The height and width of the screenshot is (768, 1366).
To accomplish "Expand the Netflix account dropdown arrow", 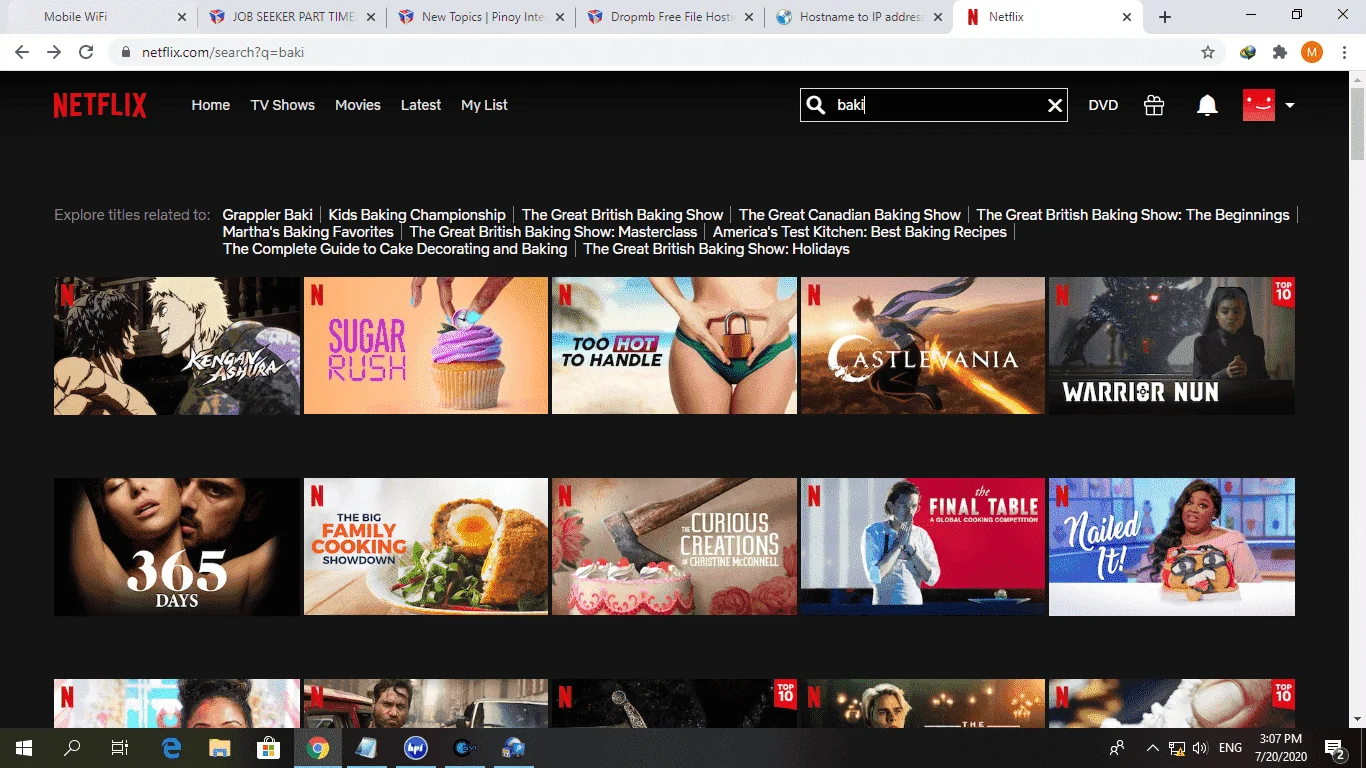I will click(1290, 105).
